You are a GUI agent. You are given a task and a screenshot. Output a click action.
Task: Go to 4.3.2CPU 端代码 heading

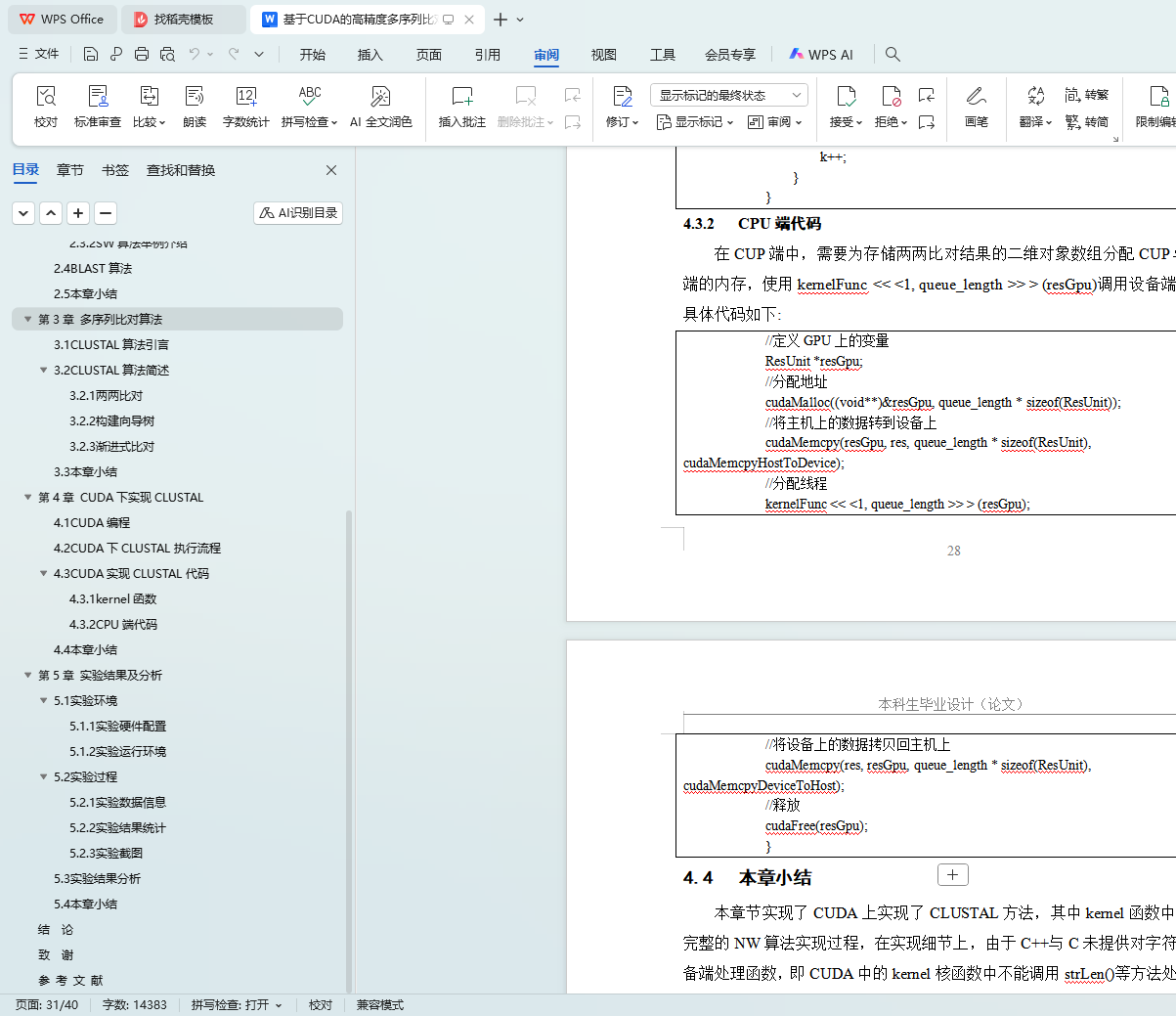pyautogui.click(x=113, y=625)
